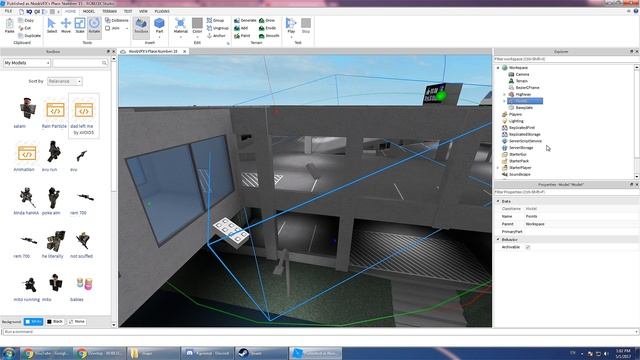Screen dimensions: 640x360
Task: Switch to the TERRAIN ribbon tab
Action: (x=109, y=11)
